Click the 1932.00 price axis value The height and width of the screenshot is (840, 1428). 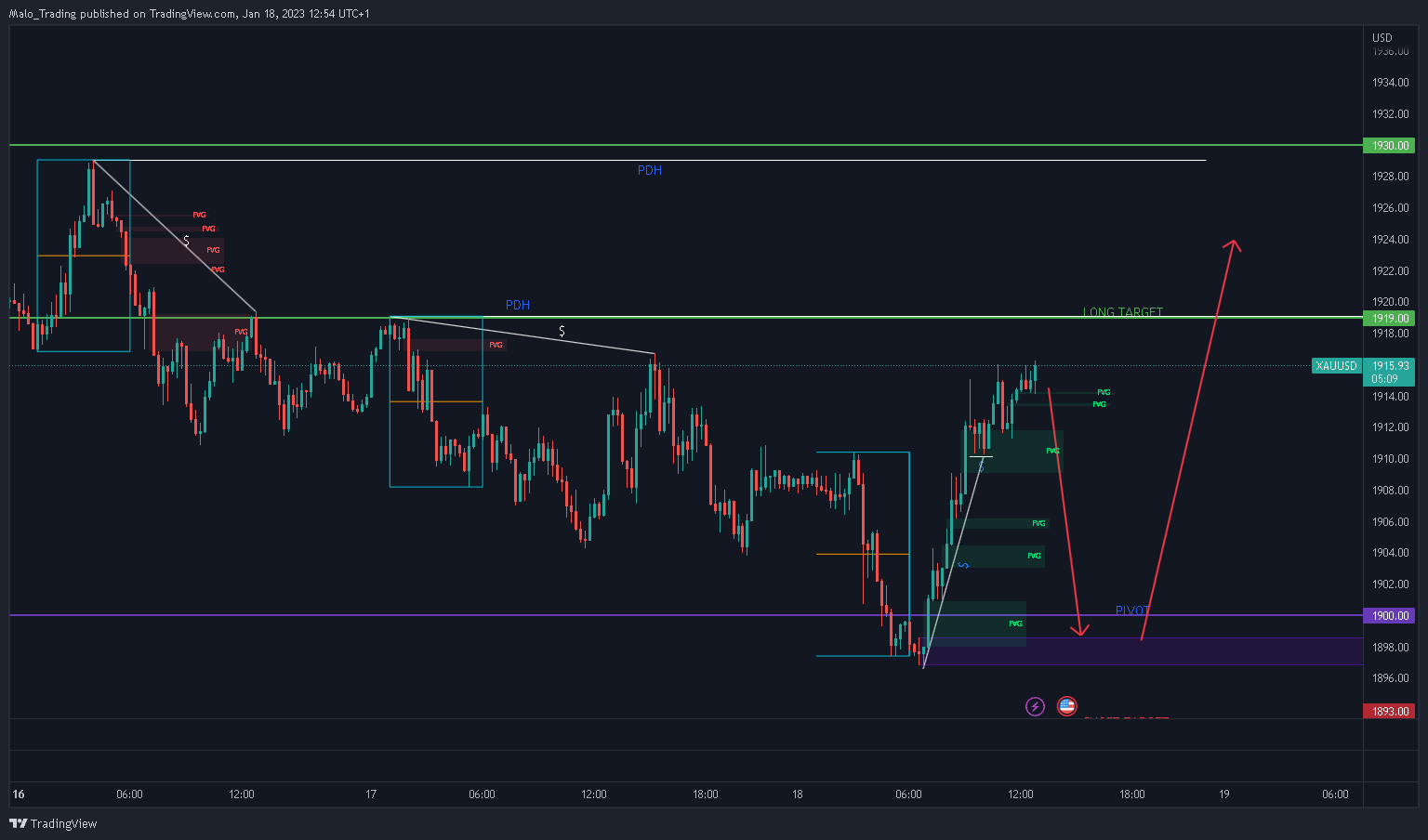pyautogui.click(x=1391, y=114)
